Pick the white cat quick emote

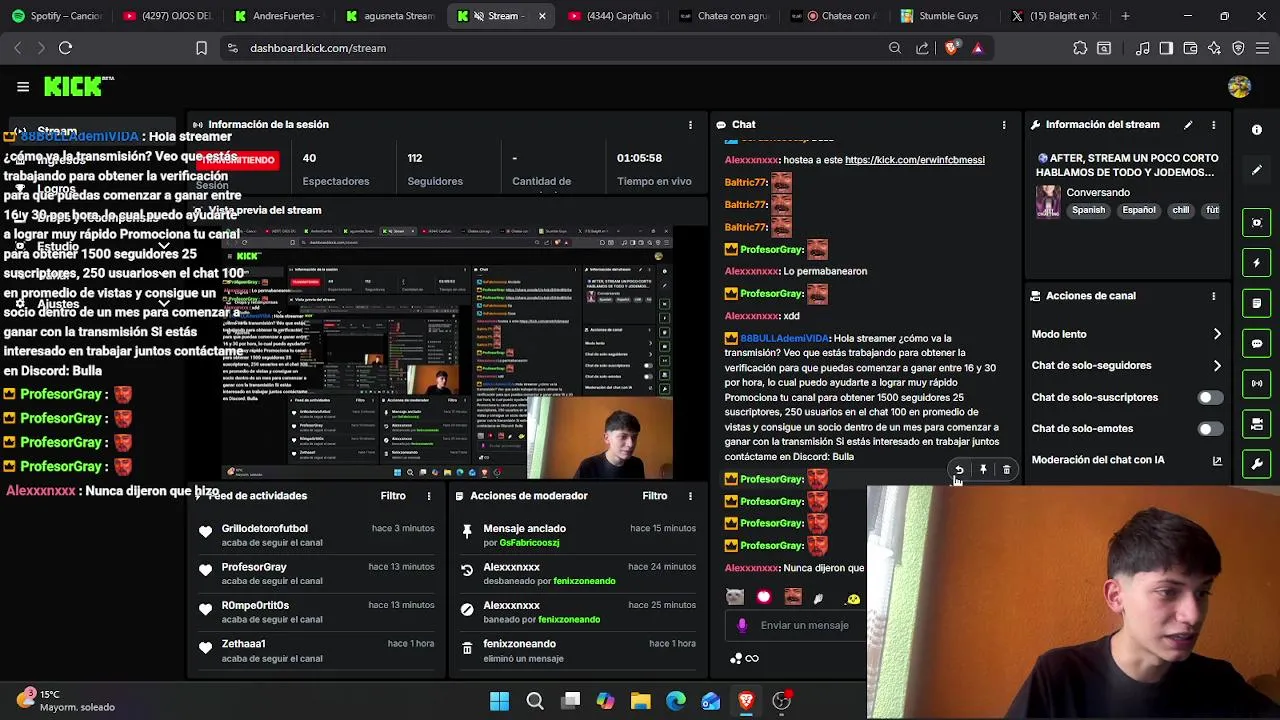(735, 597)
